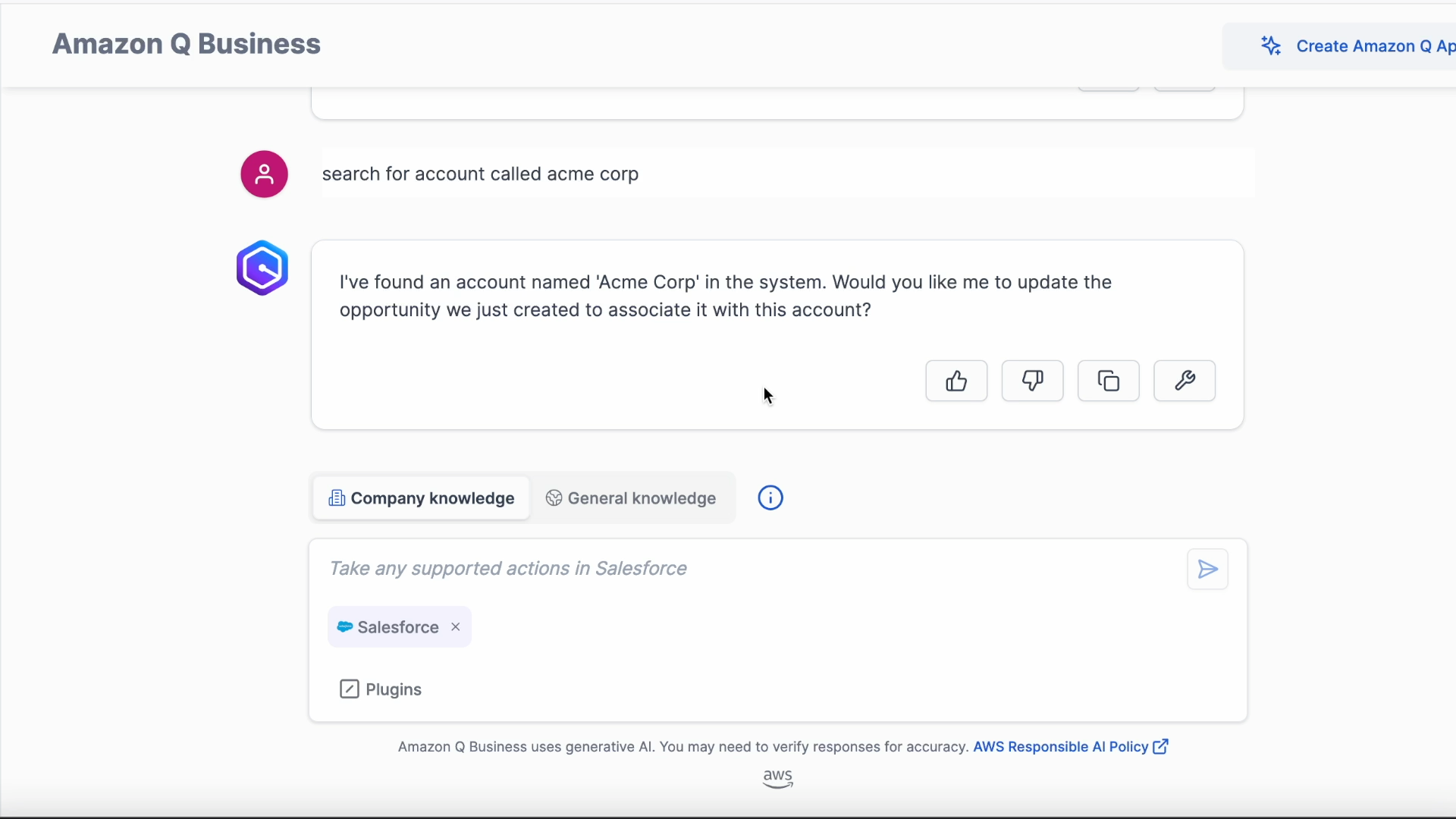Image resolution: width=1456 pixels, height=819 pixels.
Task: Click the sparkle icon in Create App
Action: [x=1271, y=46]
